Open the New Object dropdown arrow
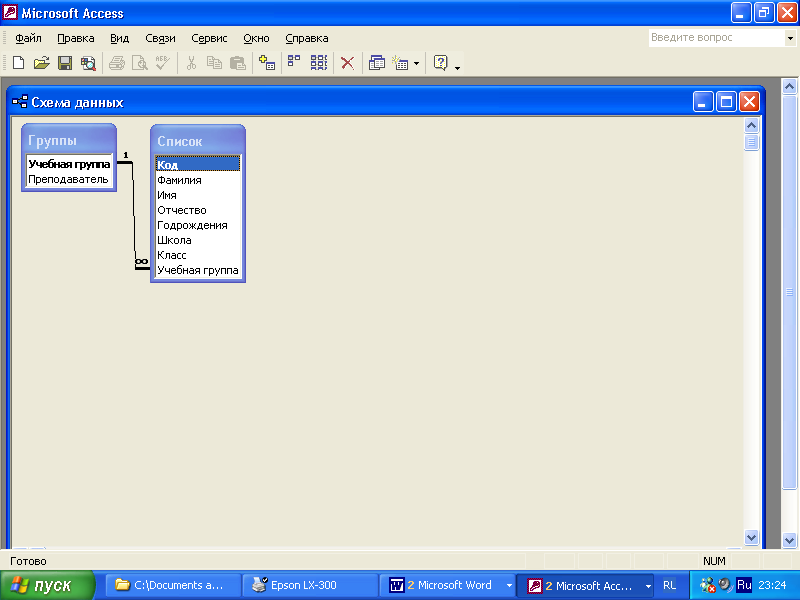 click(416, 64)
